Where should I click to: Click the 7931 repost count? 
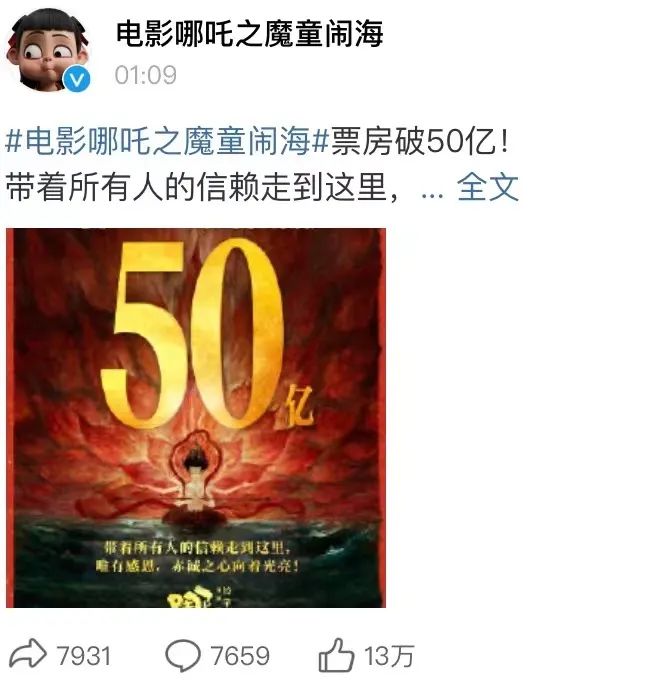pos(83,656)
